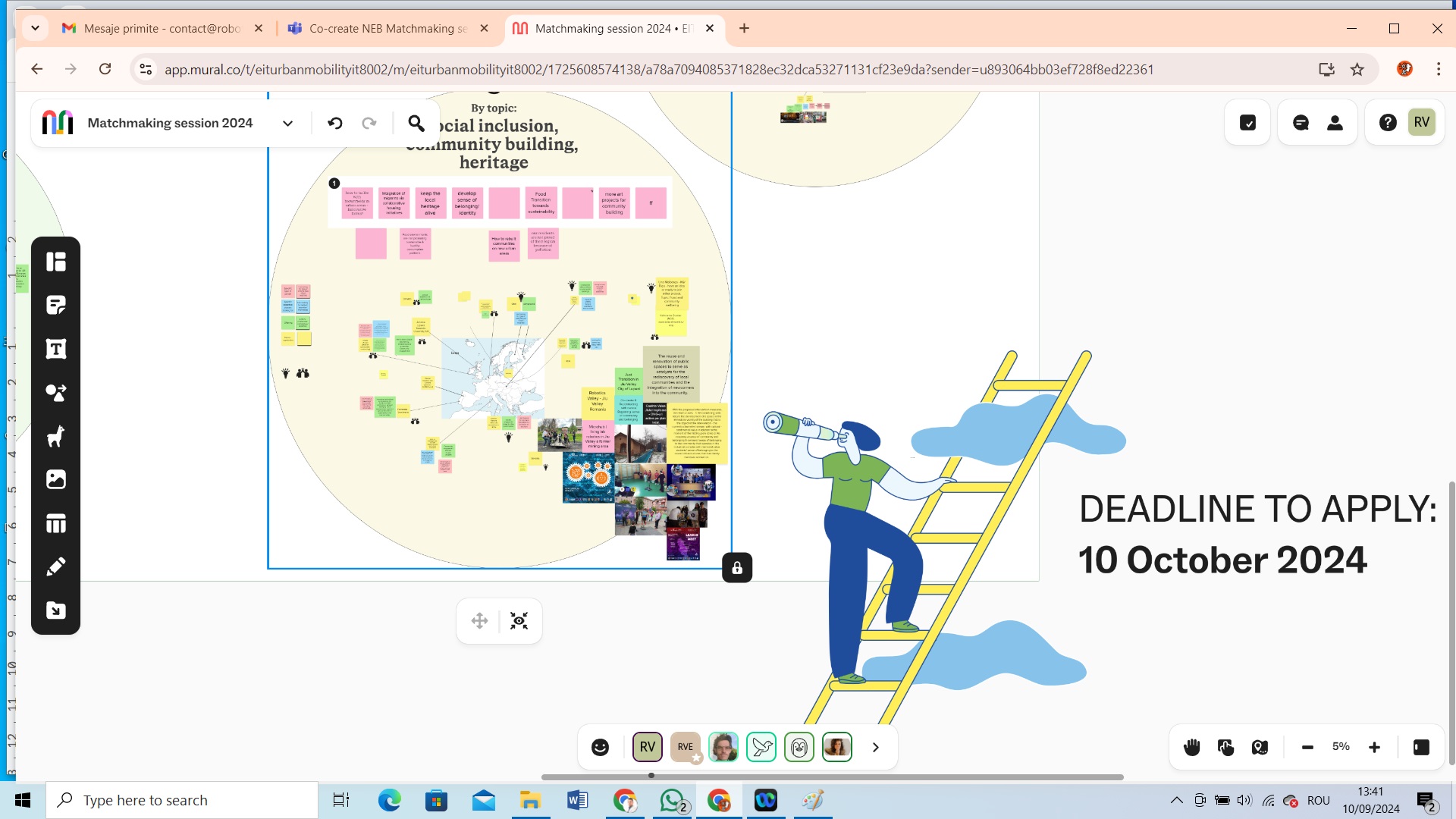This screenshot has height=819, width=1456.
Task: Click zoom in plus button
Action: click(1374, 747)
